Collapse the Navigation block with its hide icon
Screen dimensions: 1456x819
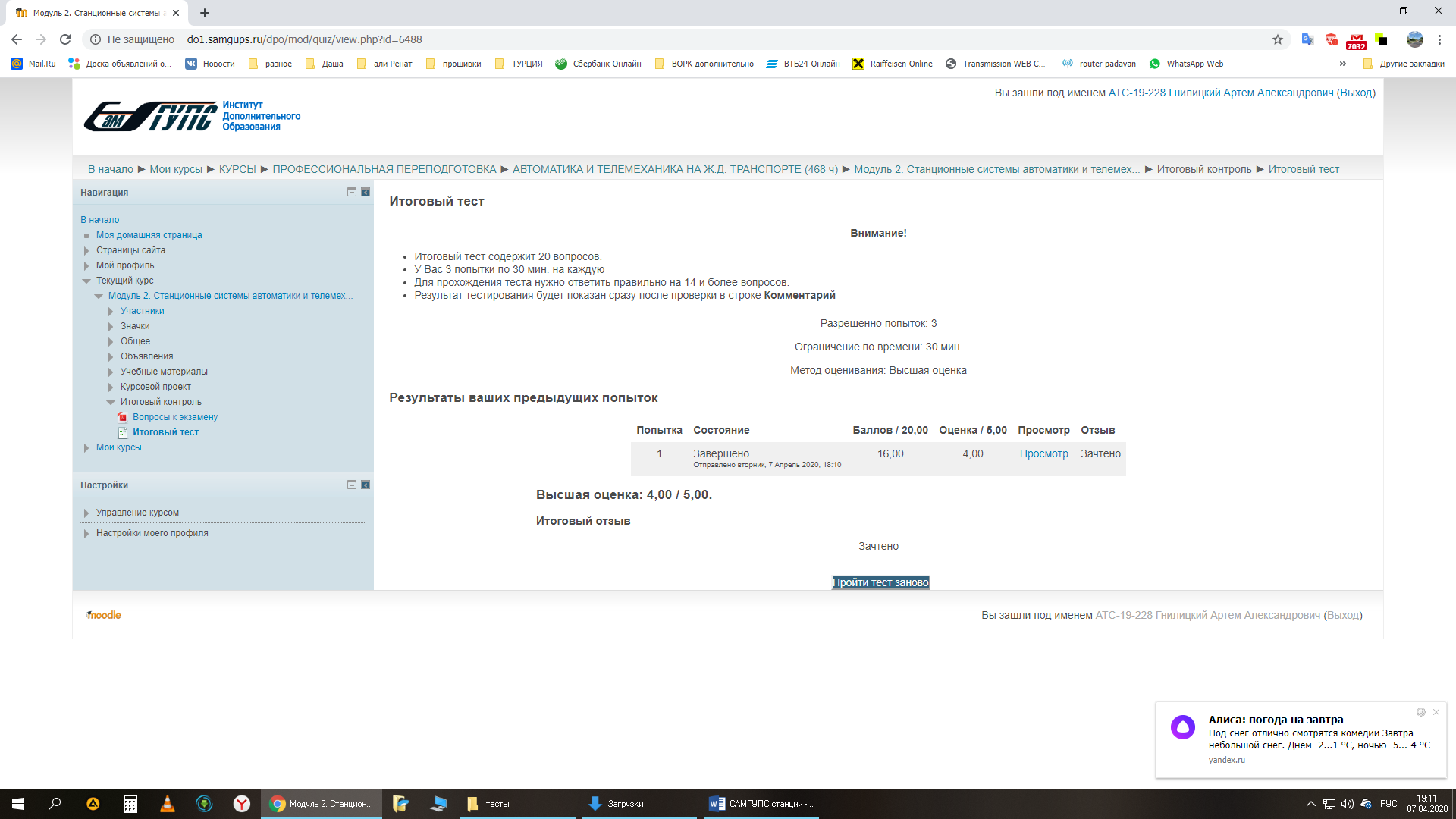pos(351,193)
